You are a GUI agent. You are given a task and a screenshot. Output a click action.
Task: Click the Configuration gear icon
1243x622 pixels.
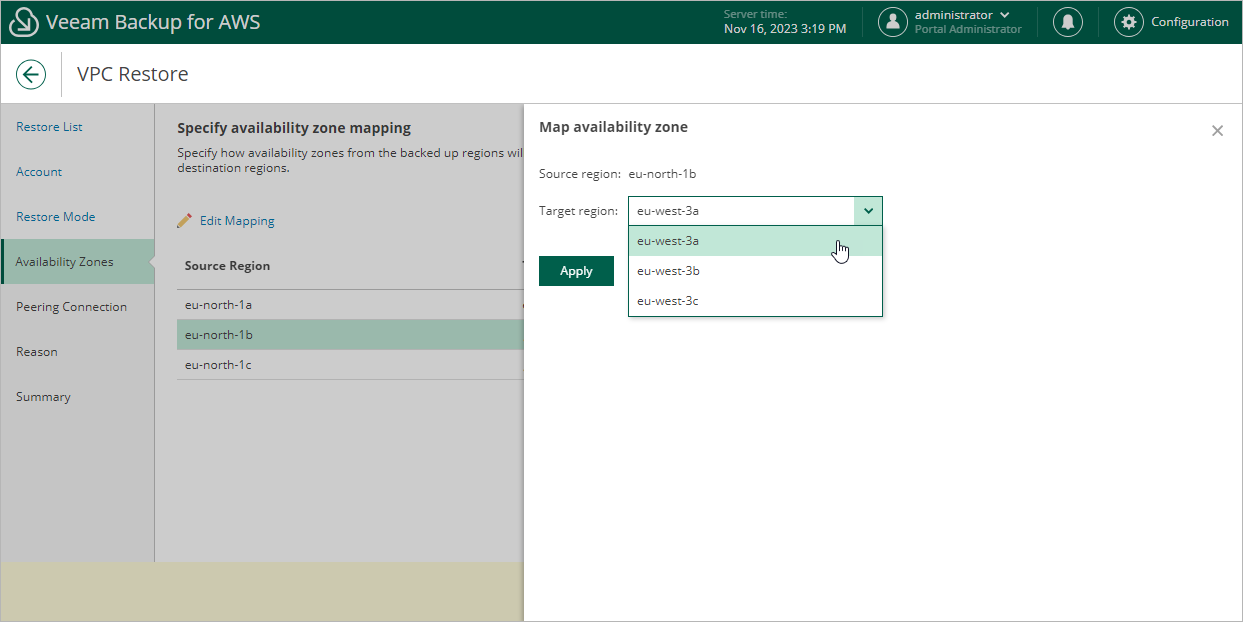pos(1129,22)
